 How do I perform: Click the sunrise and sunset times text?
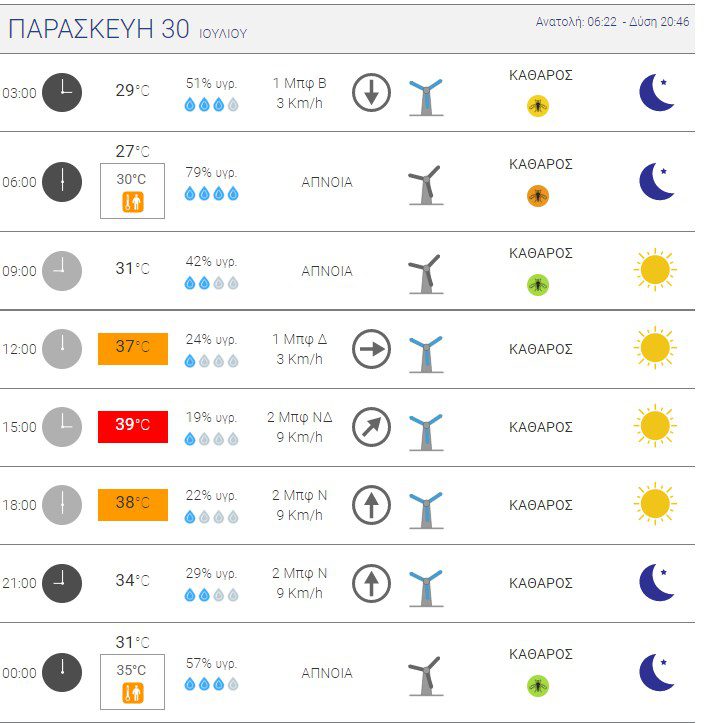[612, 22]
